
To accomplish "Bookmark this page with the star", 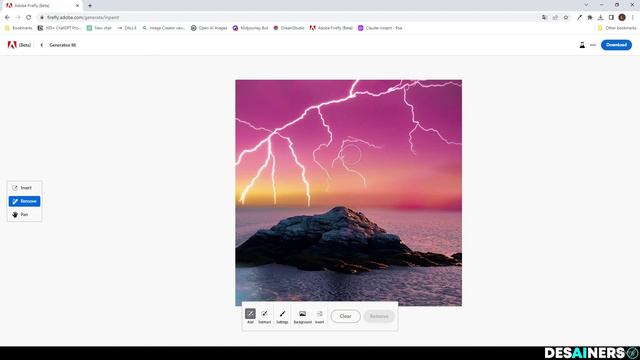I will (x=566, y=18).
